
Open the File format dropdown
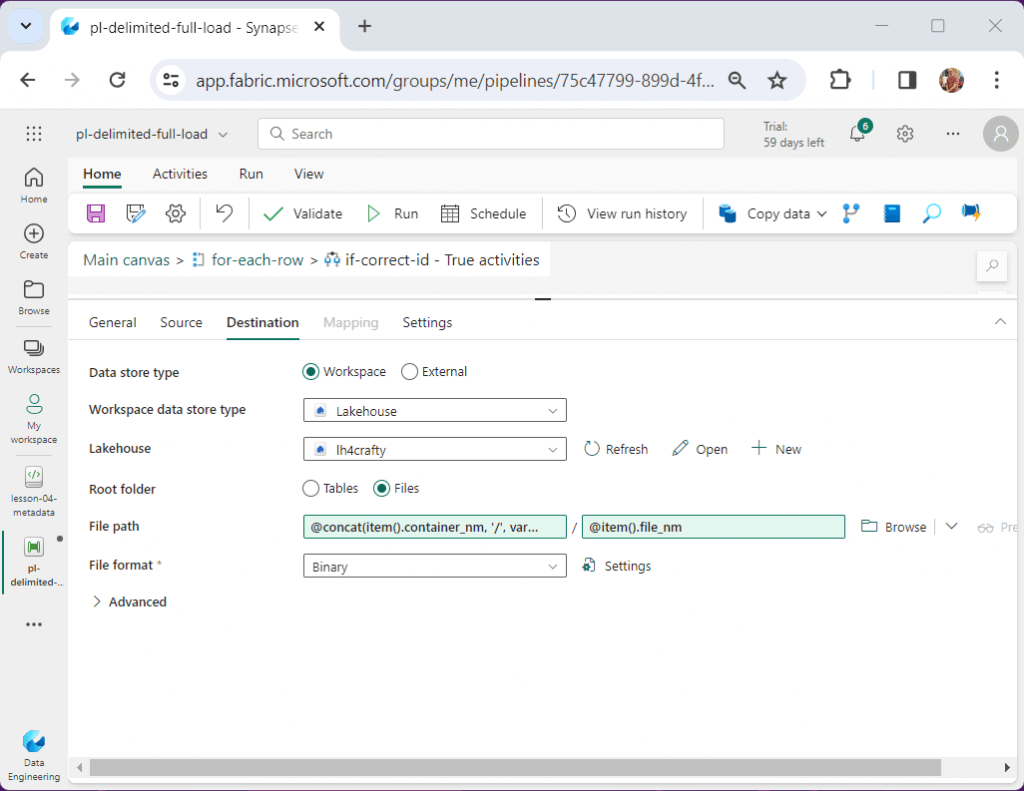coord(434,565)
